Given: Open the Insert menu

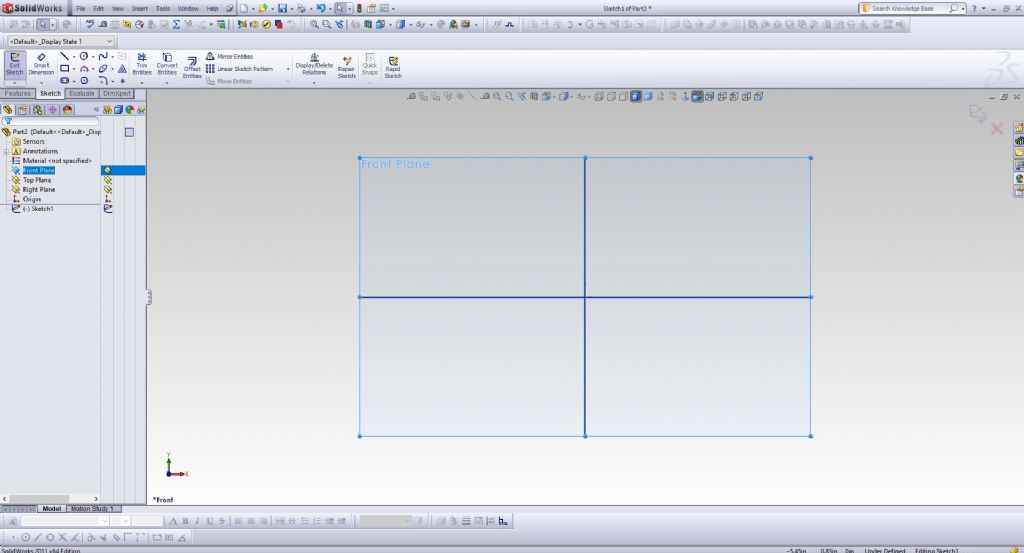Looking at the screenshot, I should [140, 8].
